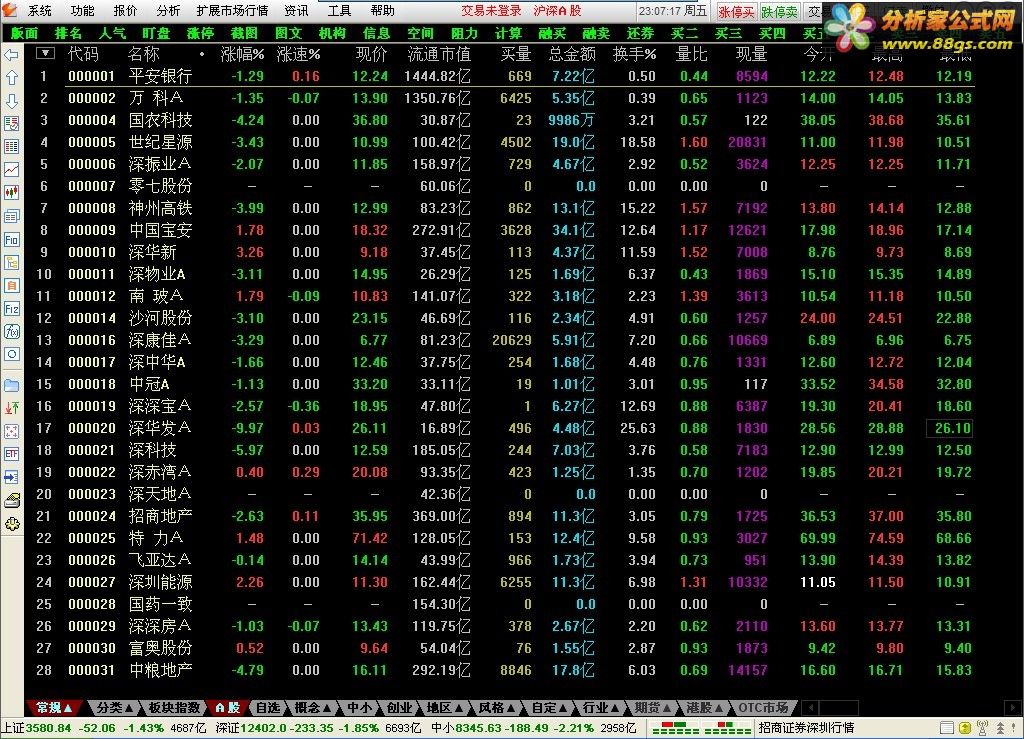Click the yellow flower sidebar icon
The height and width of the screenshot is (739, 1024).
[x=11, y=524]
